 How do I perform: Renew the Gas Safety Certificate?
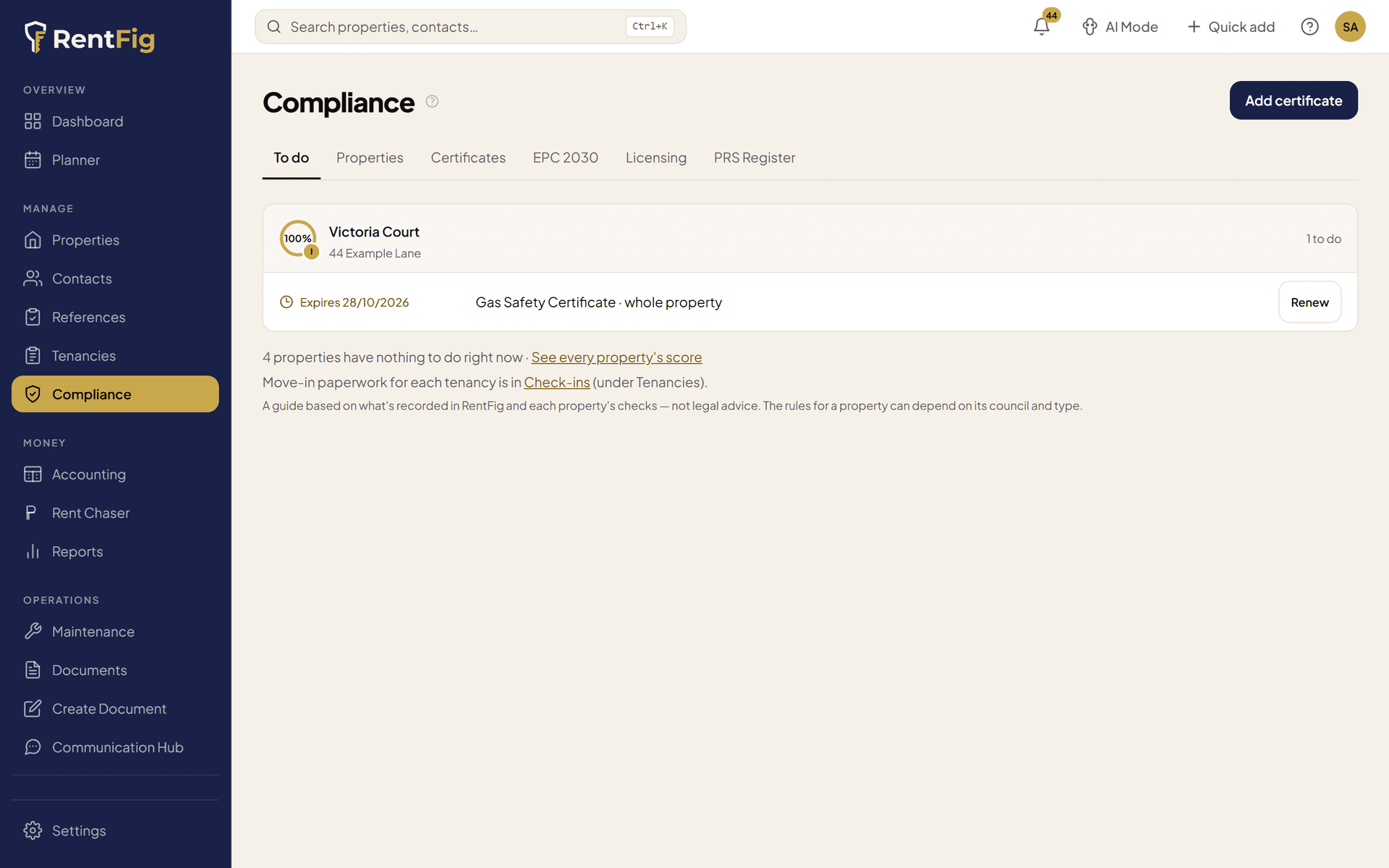coord(1309,302)
